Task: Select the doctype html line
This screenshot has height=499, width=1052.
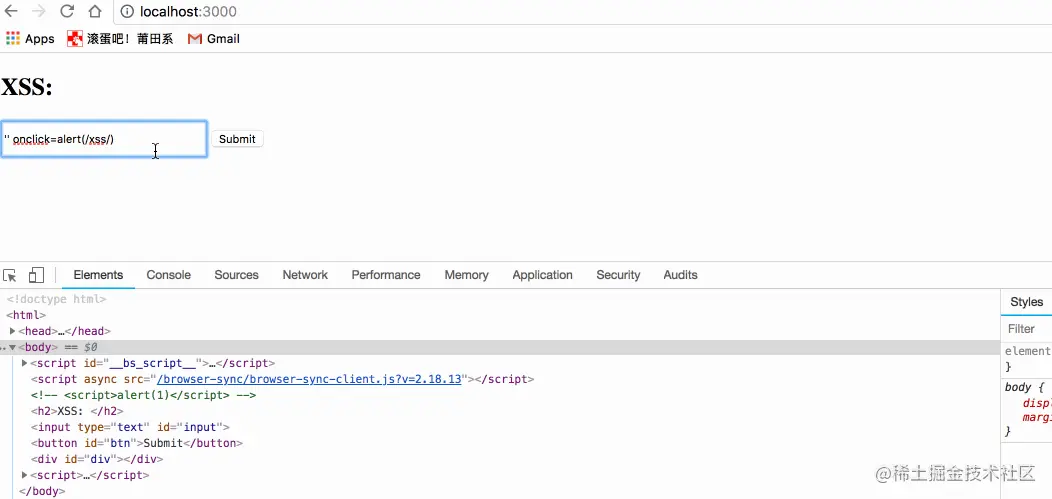Action: tap(56, 299)
